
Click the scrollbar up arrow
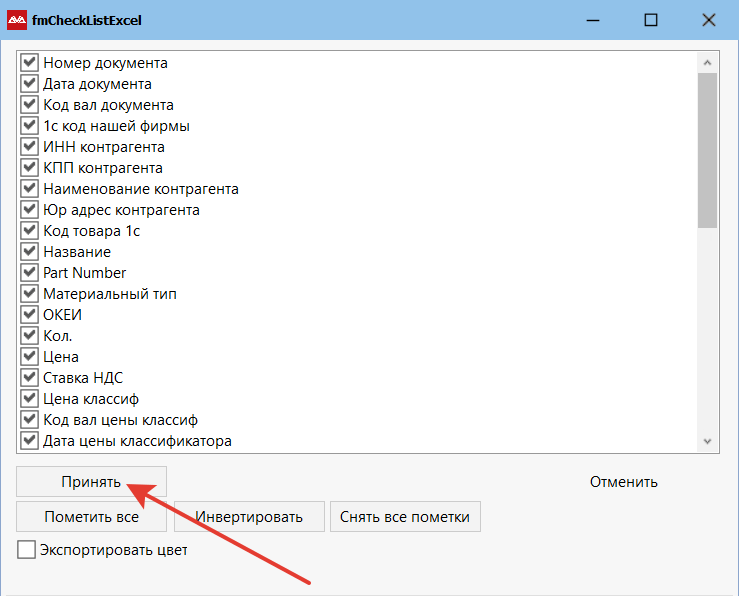[707, 62]
